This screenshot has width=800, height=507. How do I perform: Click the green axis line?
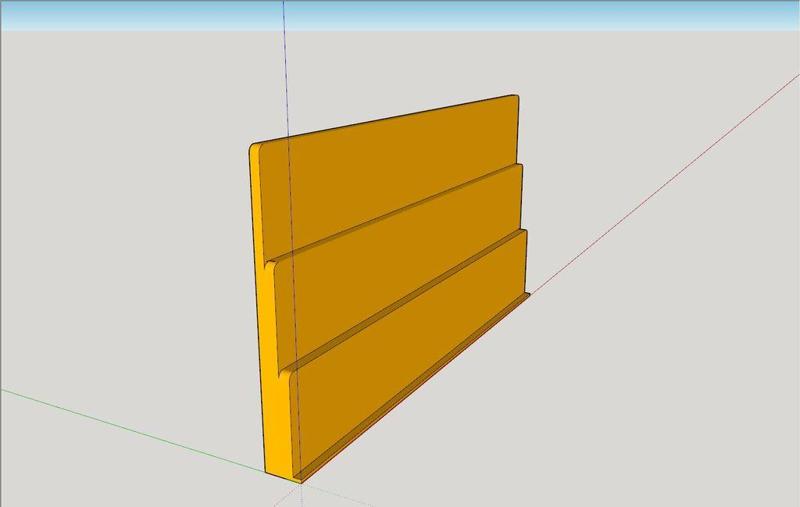[133, 429]
